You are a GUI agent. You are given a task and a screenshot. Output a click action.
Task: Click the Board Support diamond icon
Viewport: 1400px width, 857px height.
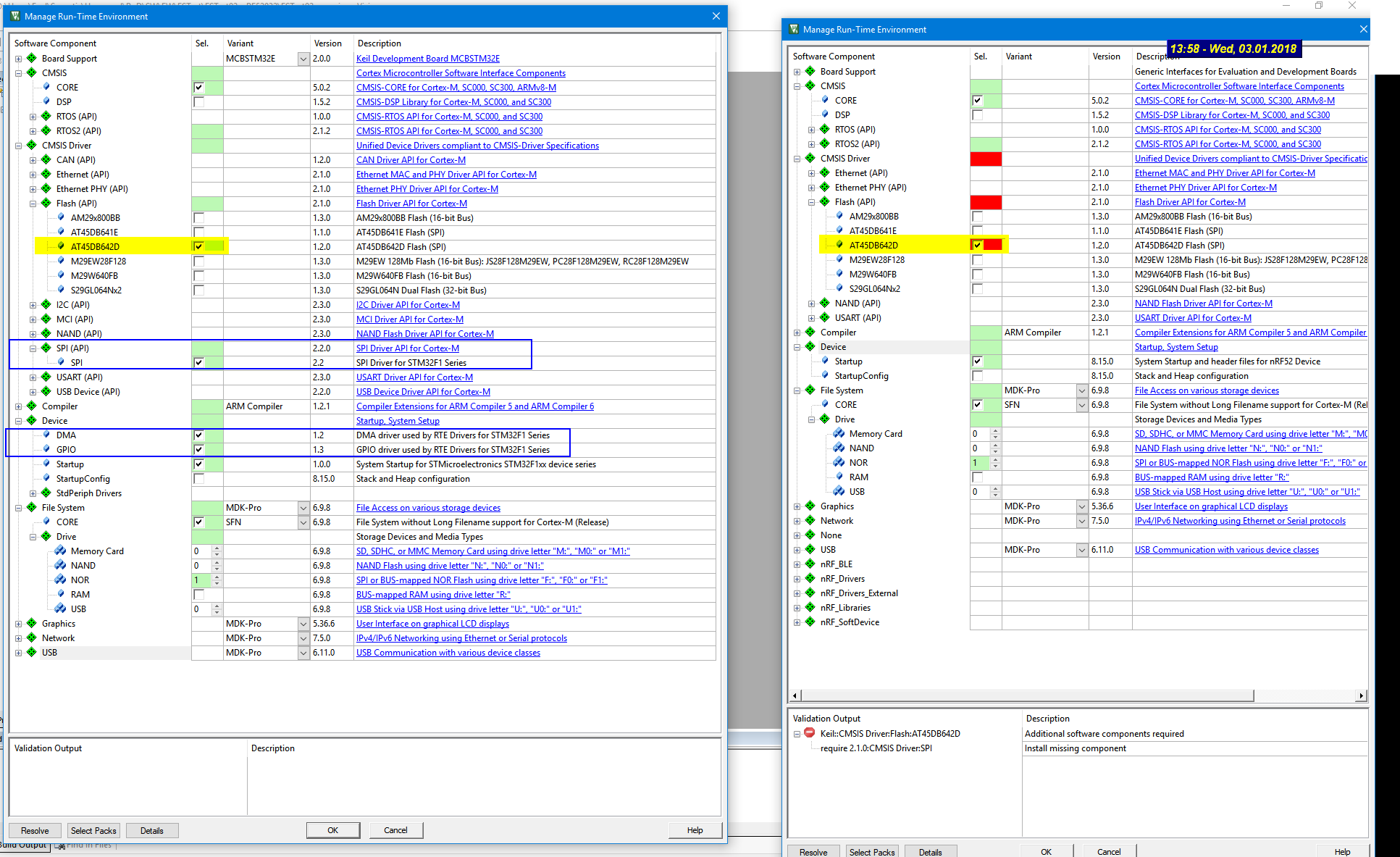pyautogui.click(x=31, y=58)
